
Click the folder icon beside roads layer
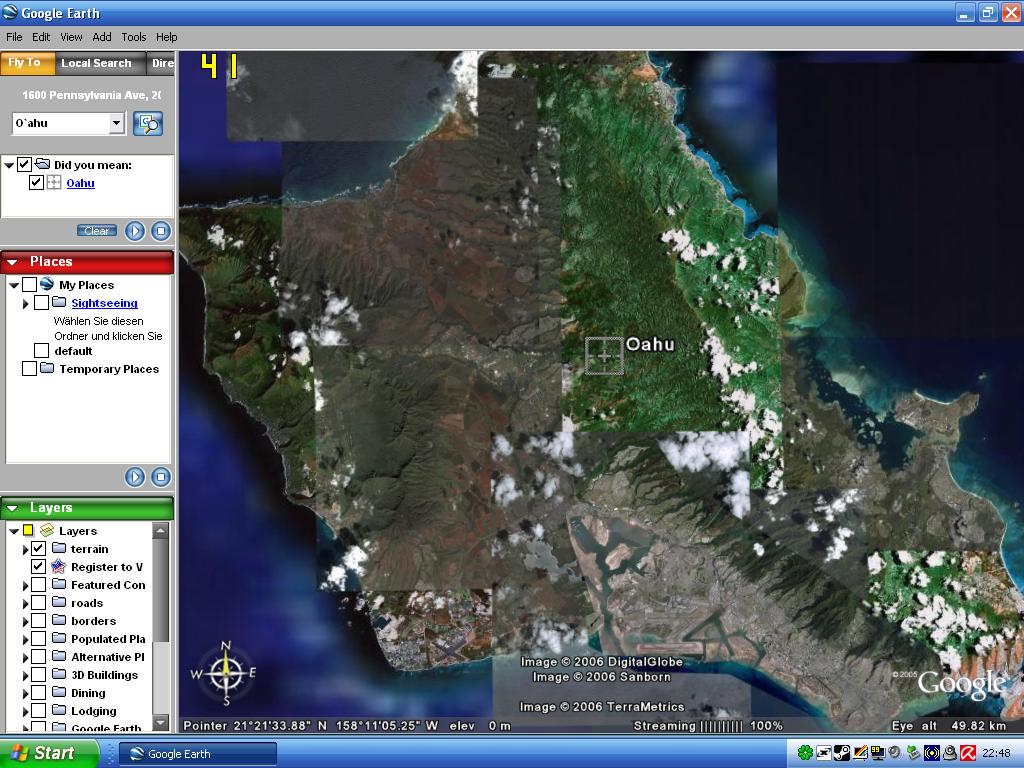point(59,602)
